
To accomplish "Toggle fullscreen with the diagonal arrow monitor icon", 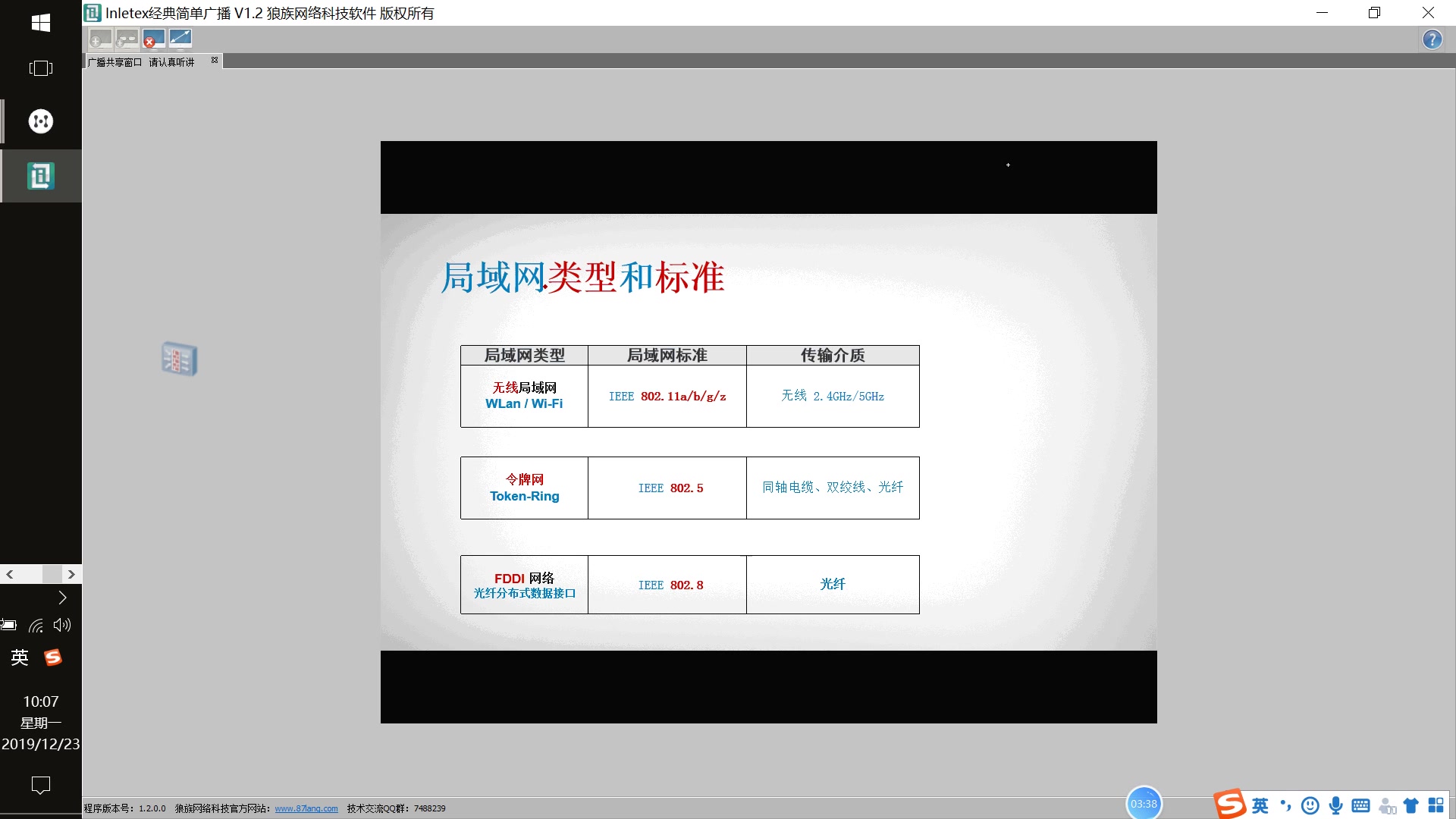I will [x=180, y=39].
